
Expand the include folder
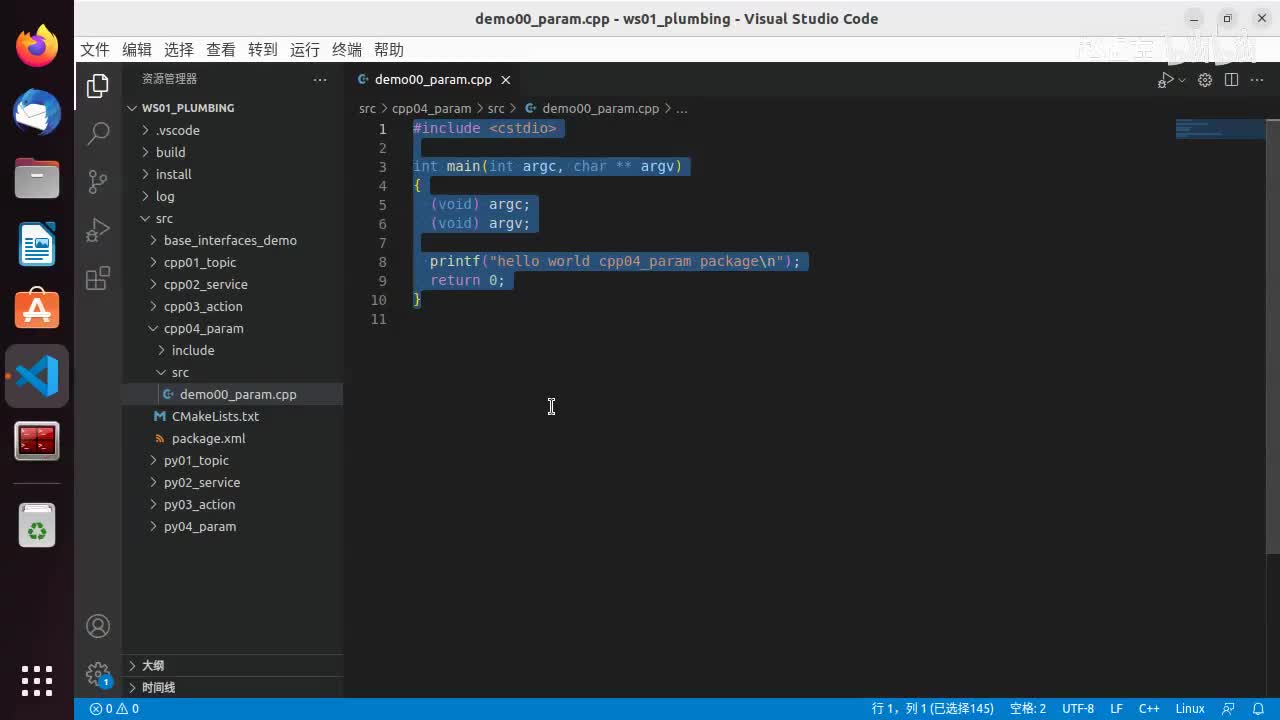[233, 350]
